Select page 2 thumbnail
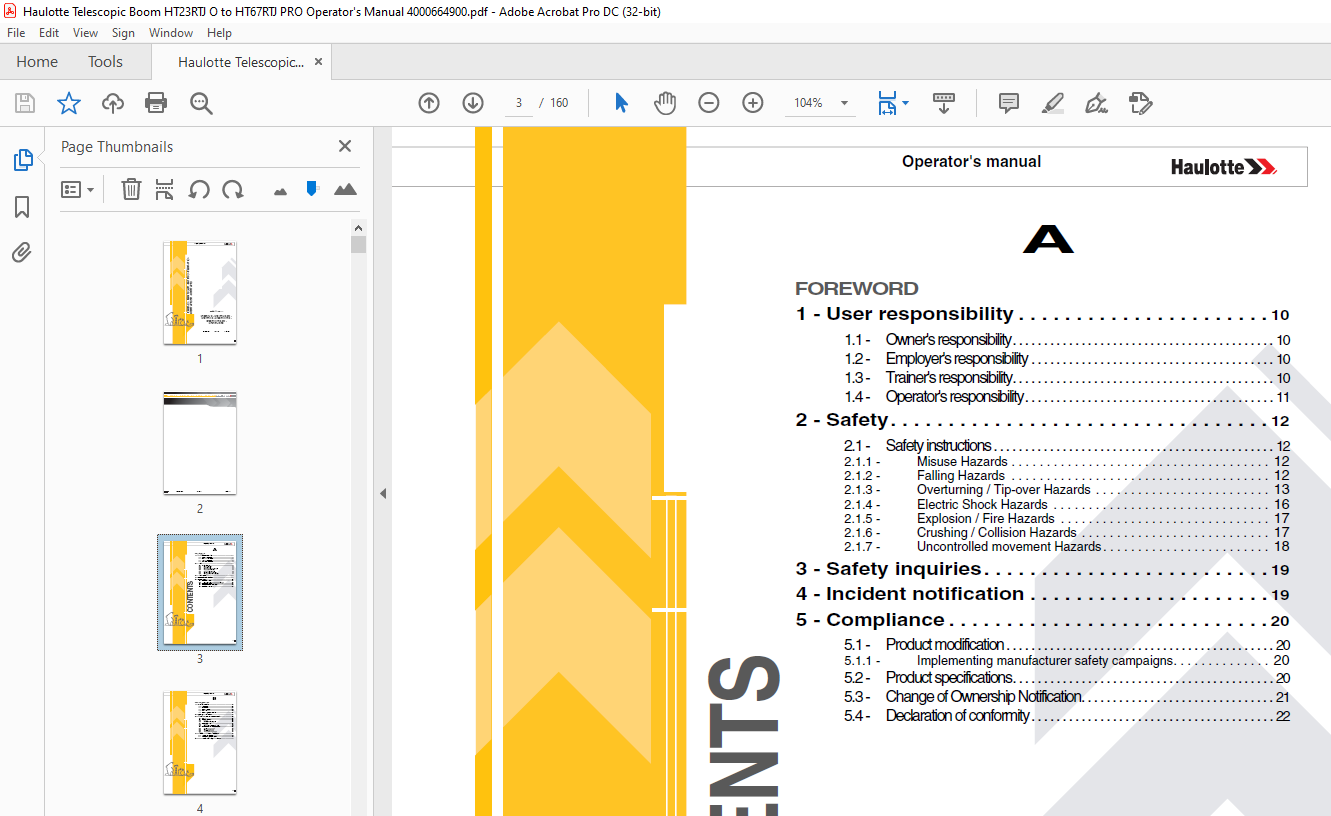1331x816 pixels. pos(200,443)
